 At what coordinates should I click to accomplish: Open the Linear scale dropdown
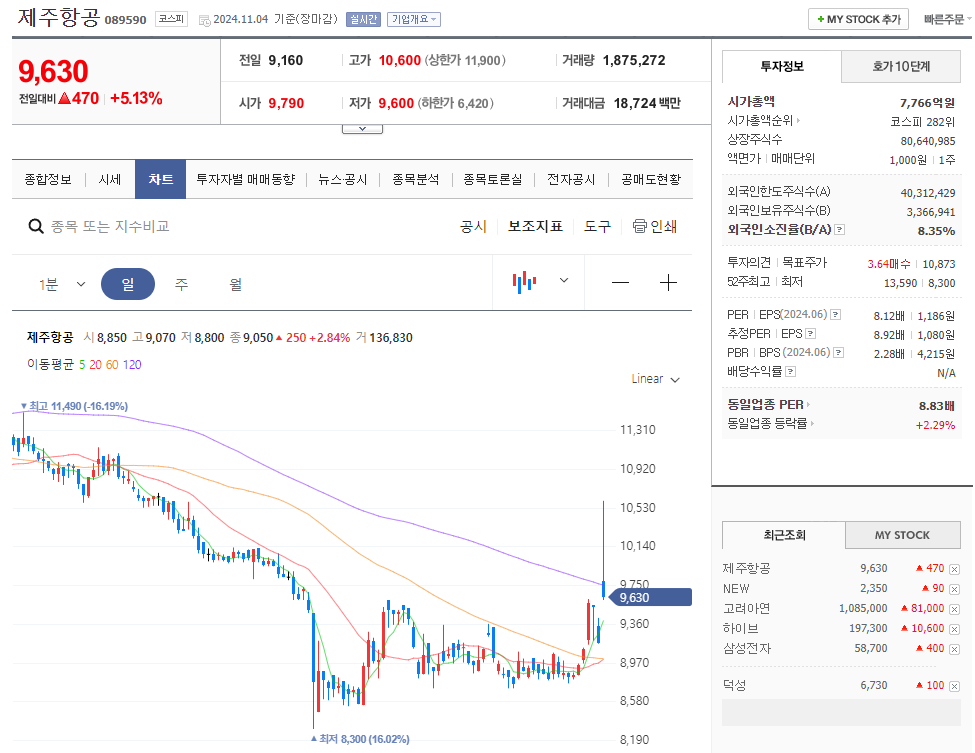click(x=655, y=379)
